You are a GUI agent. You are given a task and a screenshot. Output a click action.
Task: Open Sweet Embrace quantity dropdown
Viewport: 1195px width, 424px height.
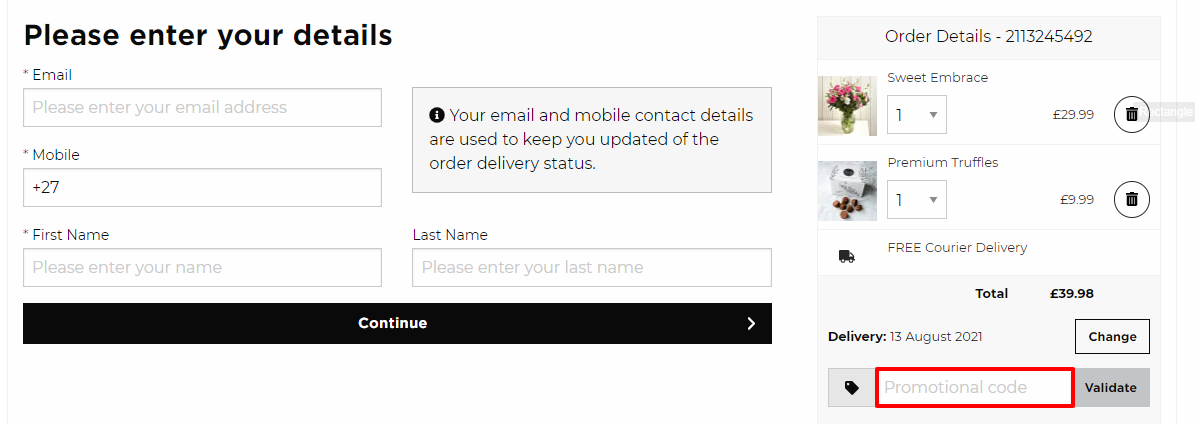(917, 115)
